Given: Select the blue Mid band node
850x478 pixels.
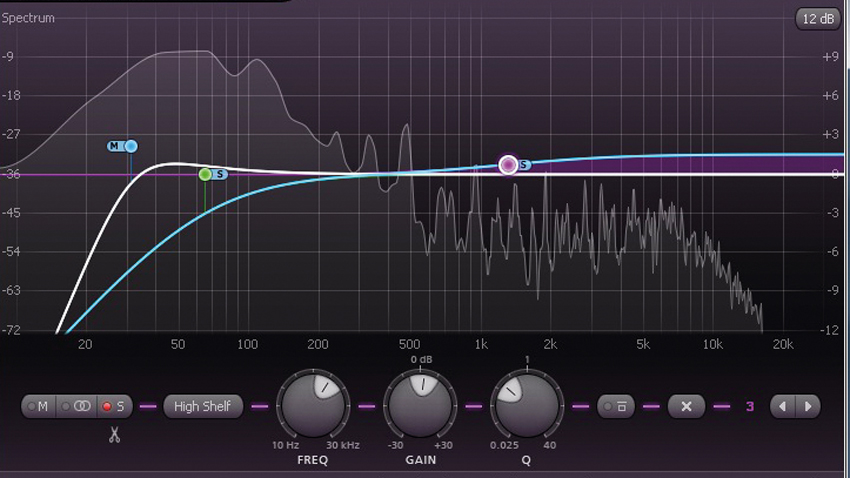Looking at the screenshot, I should pyautogui.click(x=131, y=146).
